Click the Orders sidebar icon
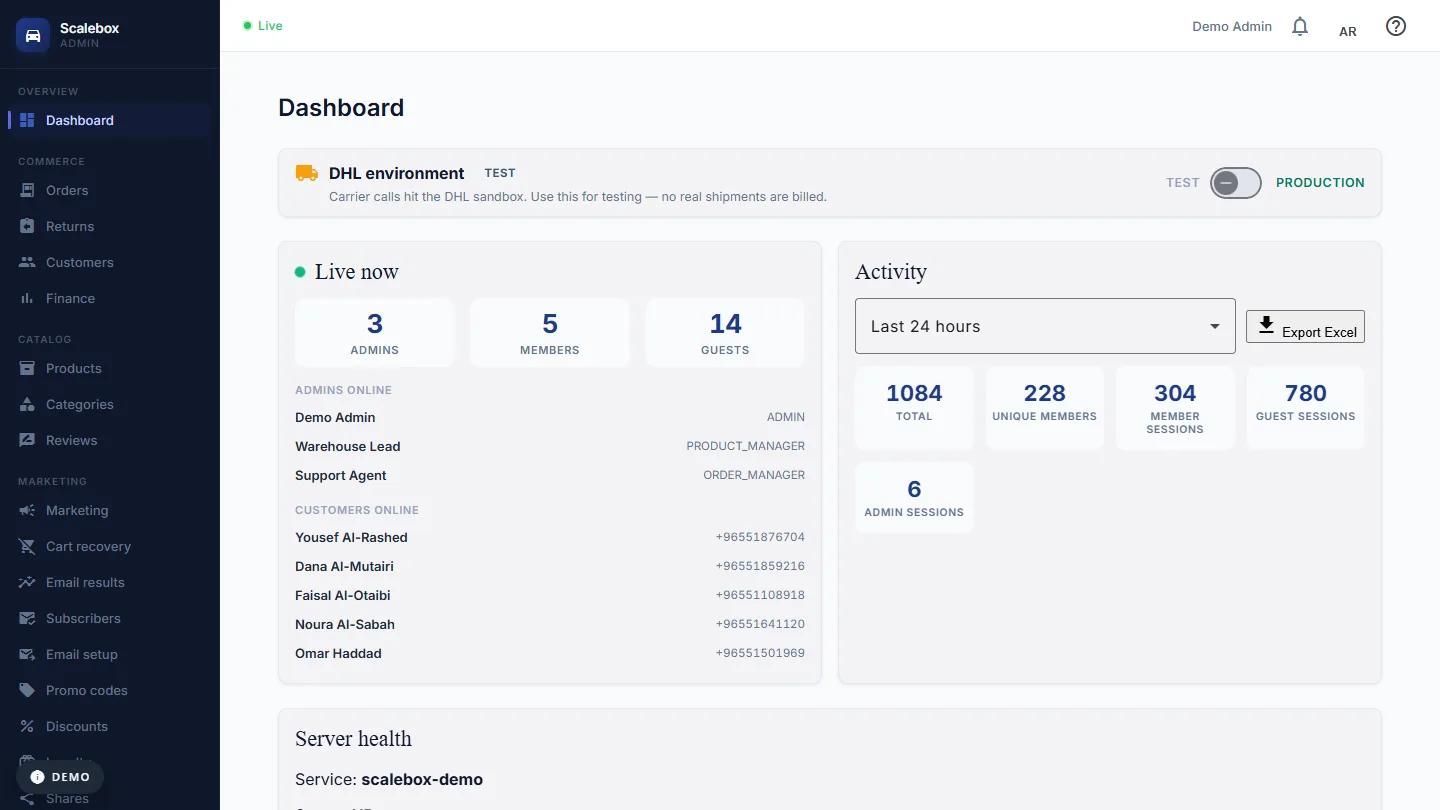The height and width of the screenshot is (810, 1440). (27, 190)
